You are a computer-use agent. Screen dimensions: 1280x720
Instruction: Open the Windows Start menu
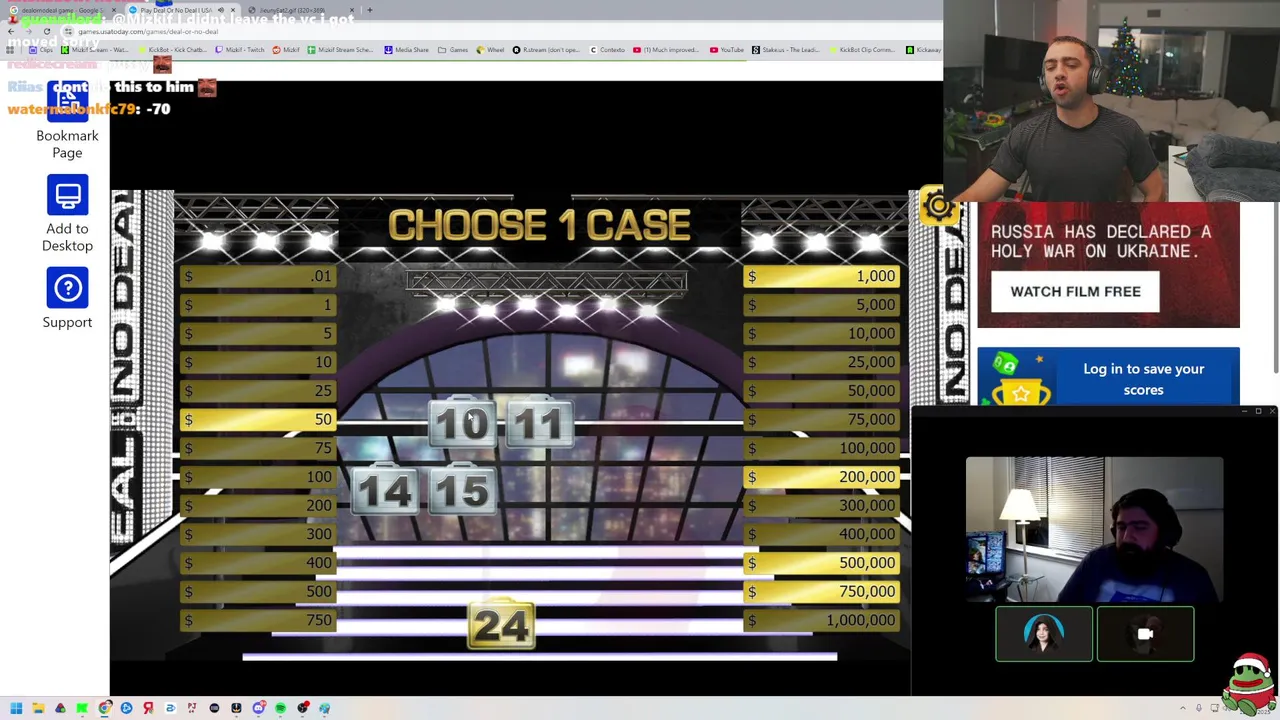coord(16,708)
